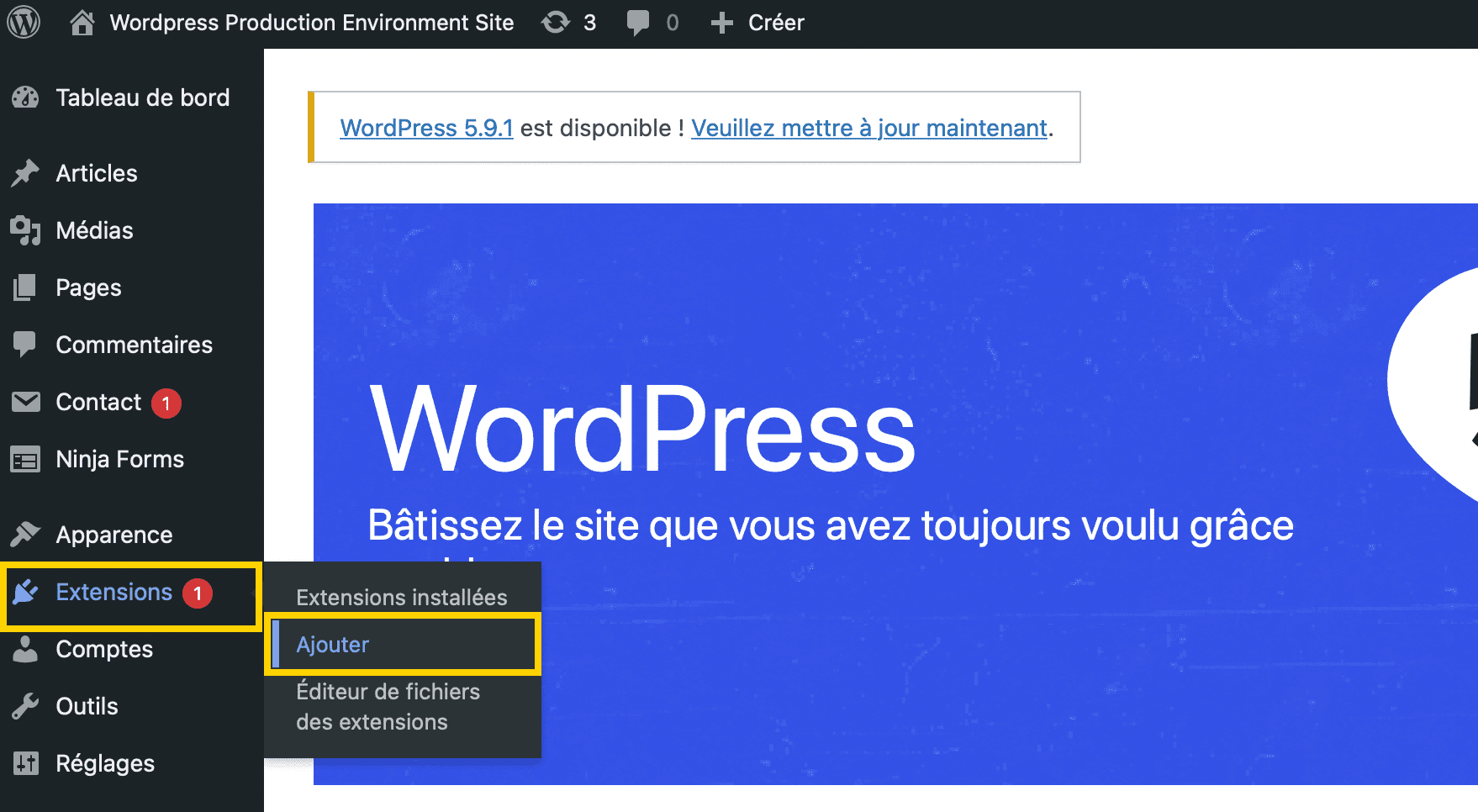The height and width of the screenshot is (812, 1478).
Task: Open the Réglages settings icon
Action: tap(25, 763)
